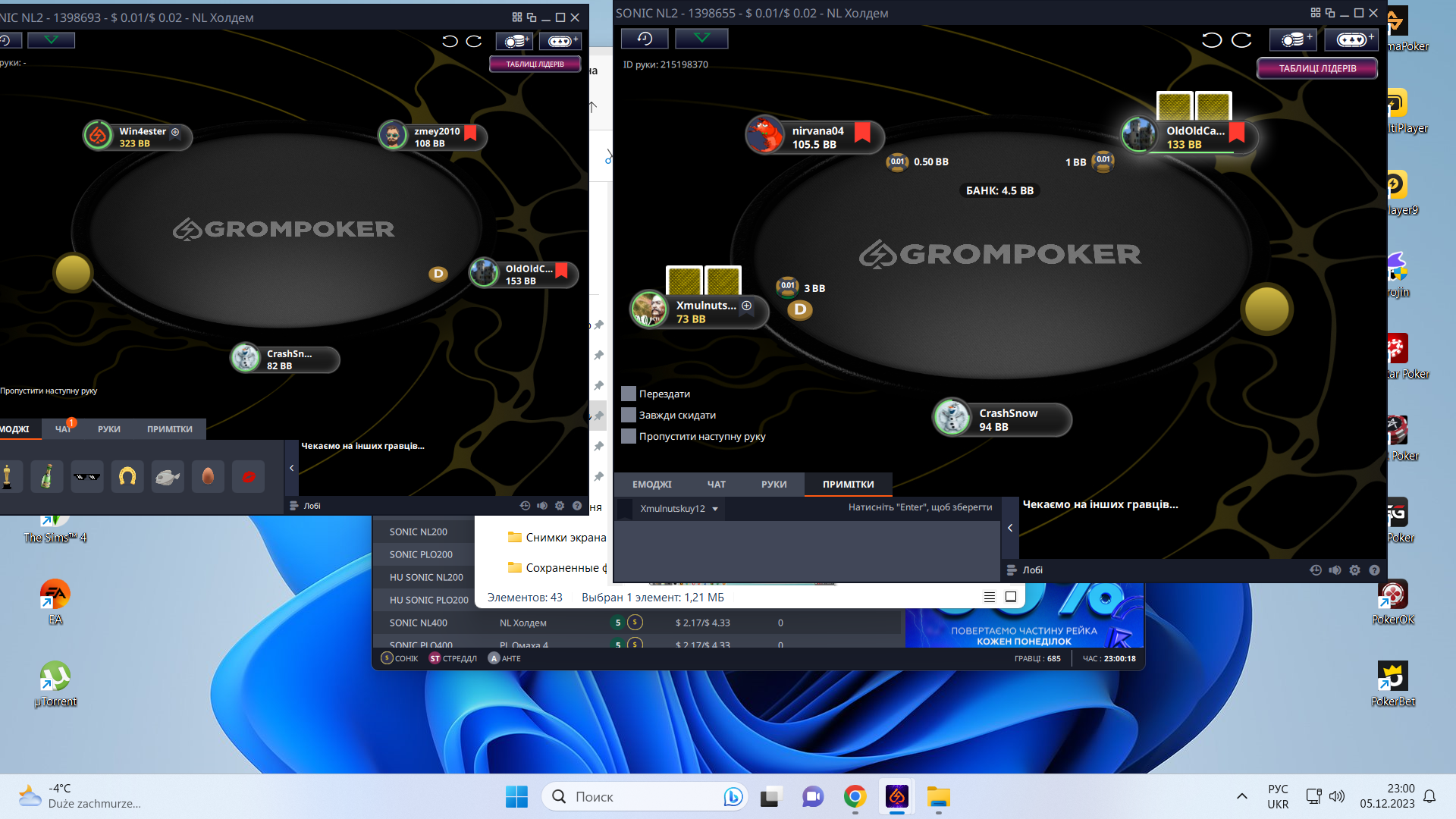
Task: Go to Лобі from left table
Action: point(306,505)
